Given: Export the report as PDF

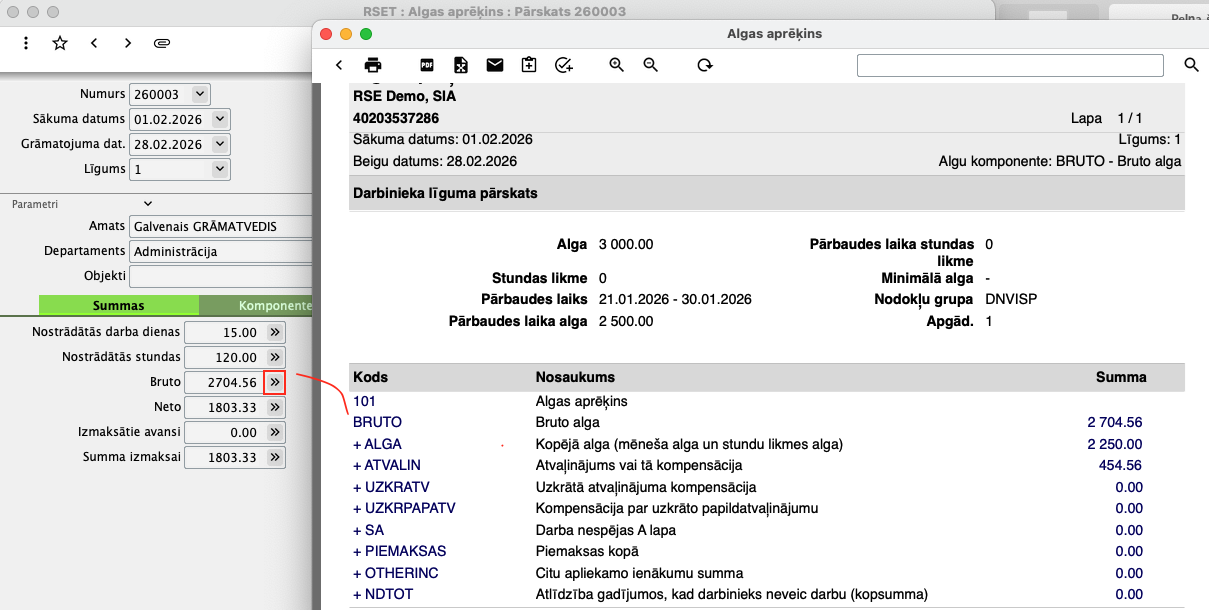Looking at the screenshot, I should click(426, 65).
